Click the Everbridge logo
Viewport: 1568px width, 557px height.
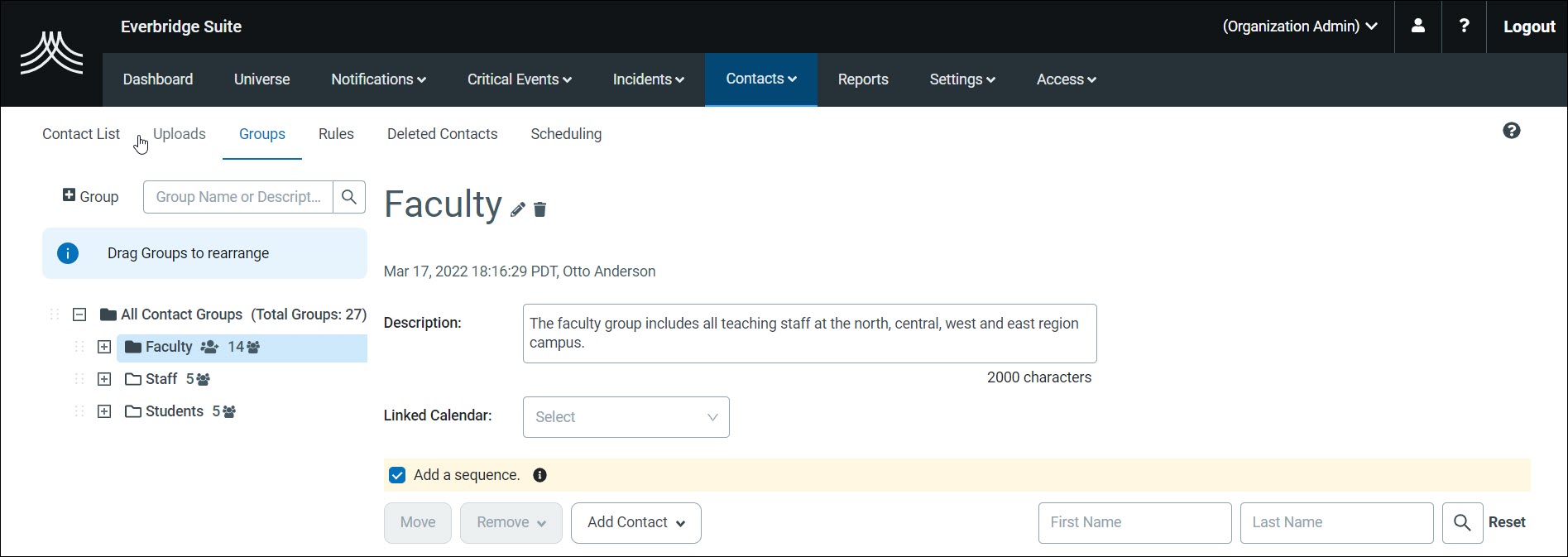(x=51, y=54)
